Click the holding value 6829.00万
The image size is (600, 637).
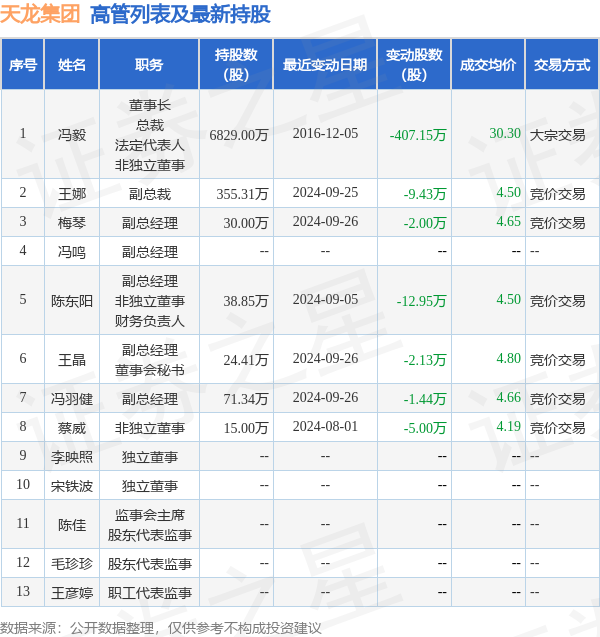point(239,134)
